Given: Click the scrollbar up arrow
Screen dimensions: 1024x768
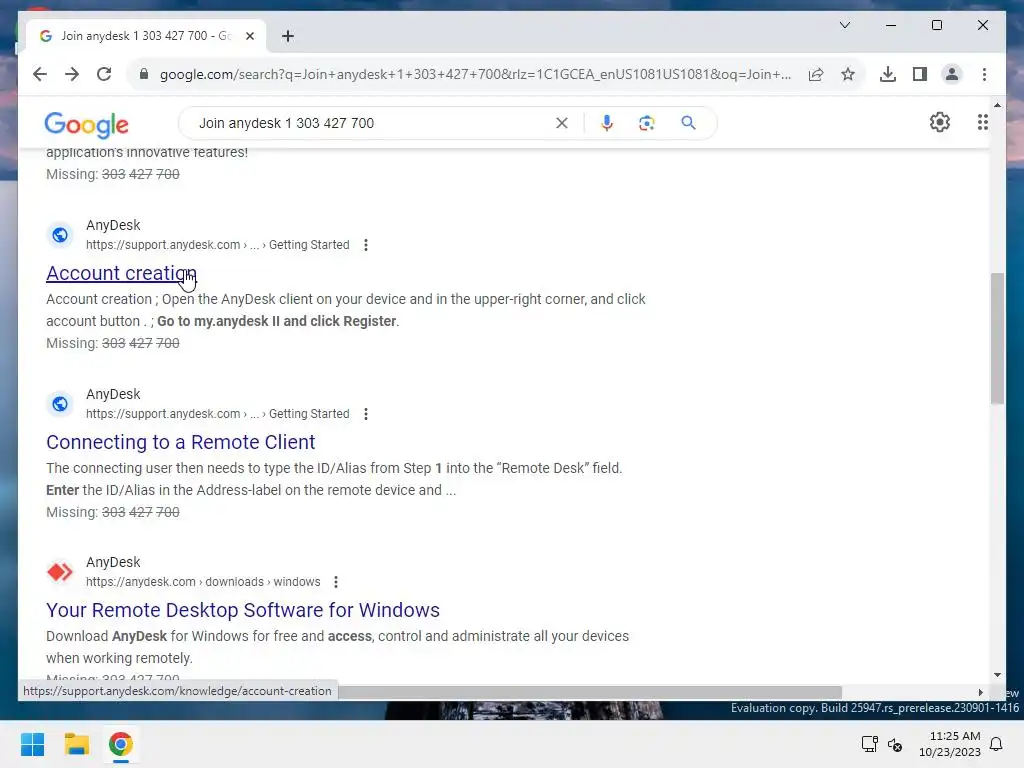Looking at the screenshot, I should pyautogui.click(x=997, y=105).
